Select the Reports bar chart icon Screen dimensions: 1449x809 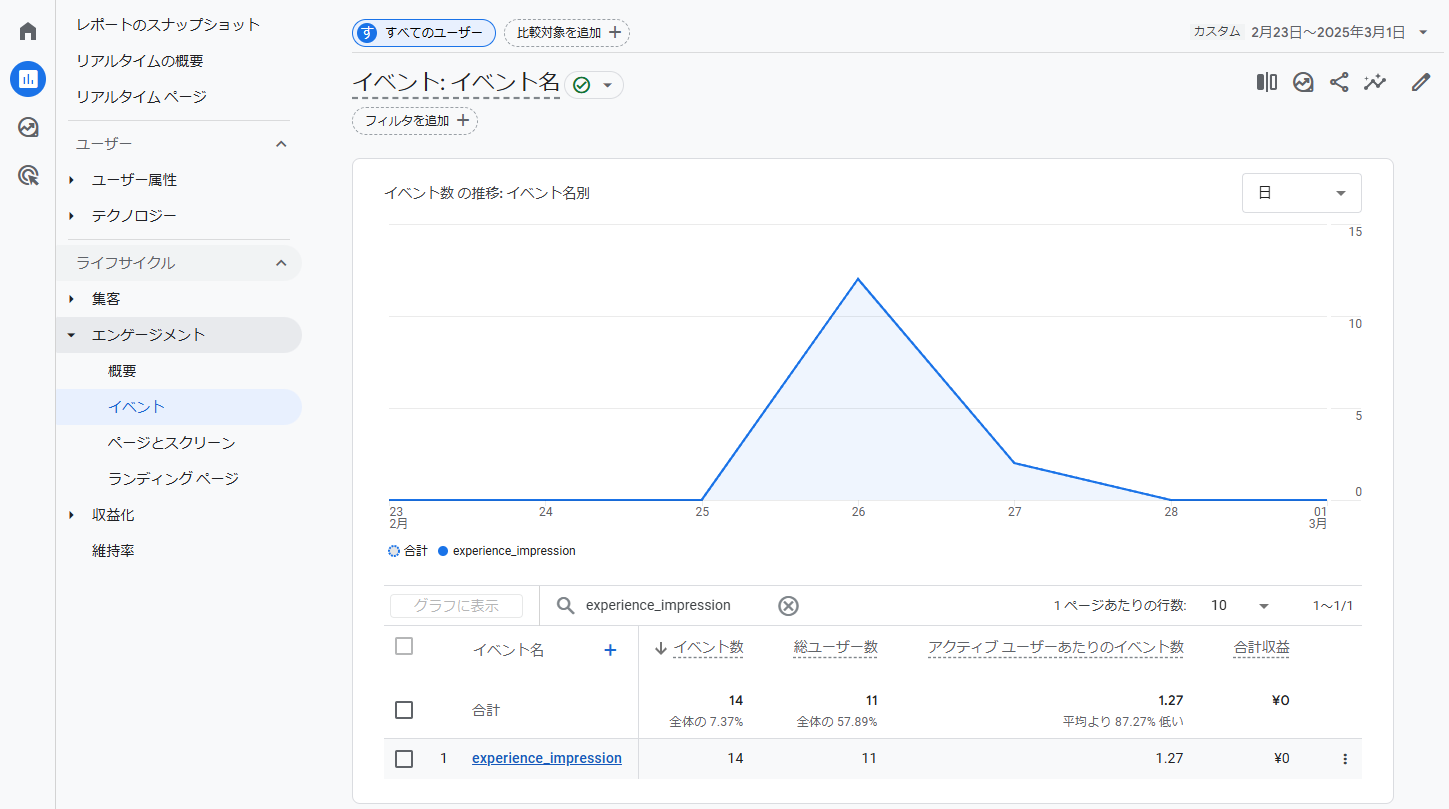click(x=28, y=79)
